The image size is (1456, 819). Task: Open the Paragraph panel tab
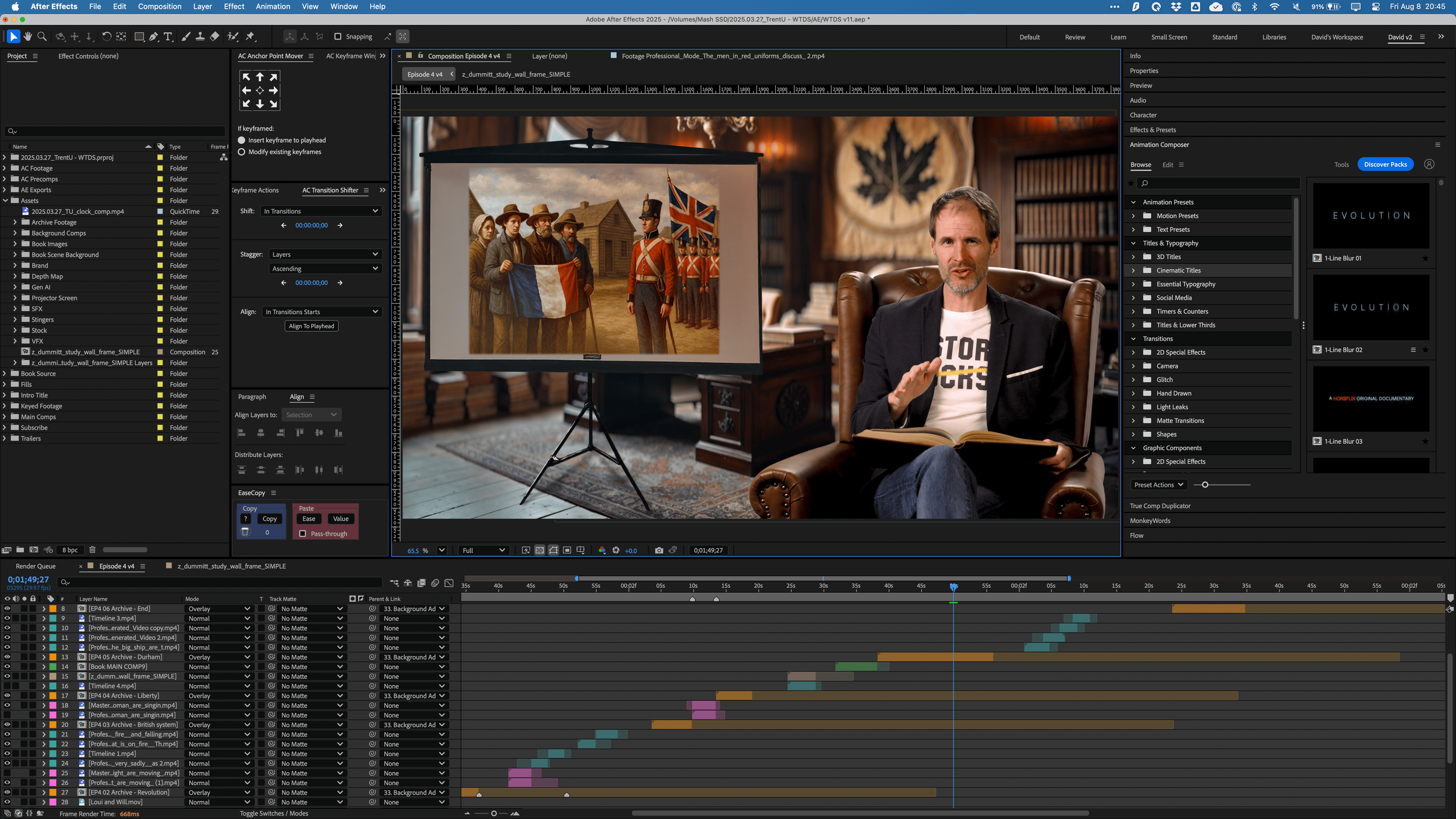[252, 397]
